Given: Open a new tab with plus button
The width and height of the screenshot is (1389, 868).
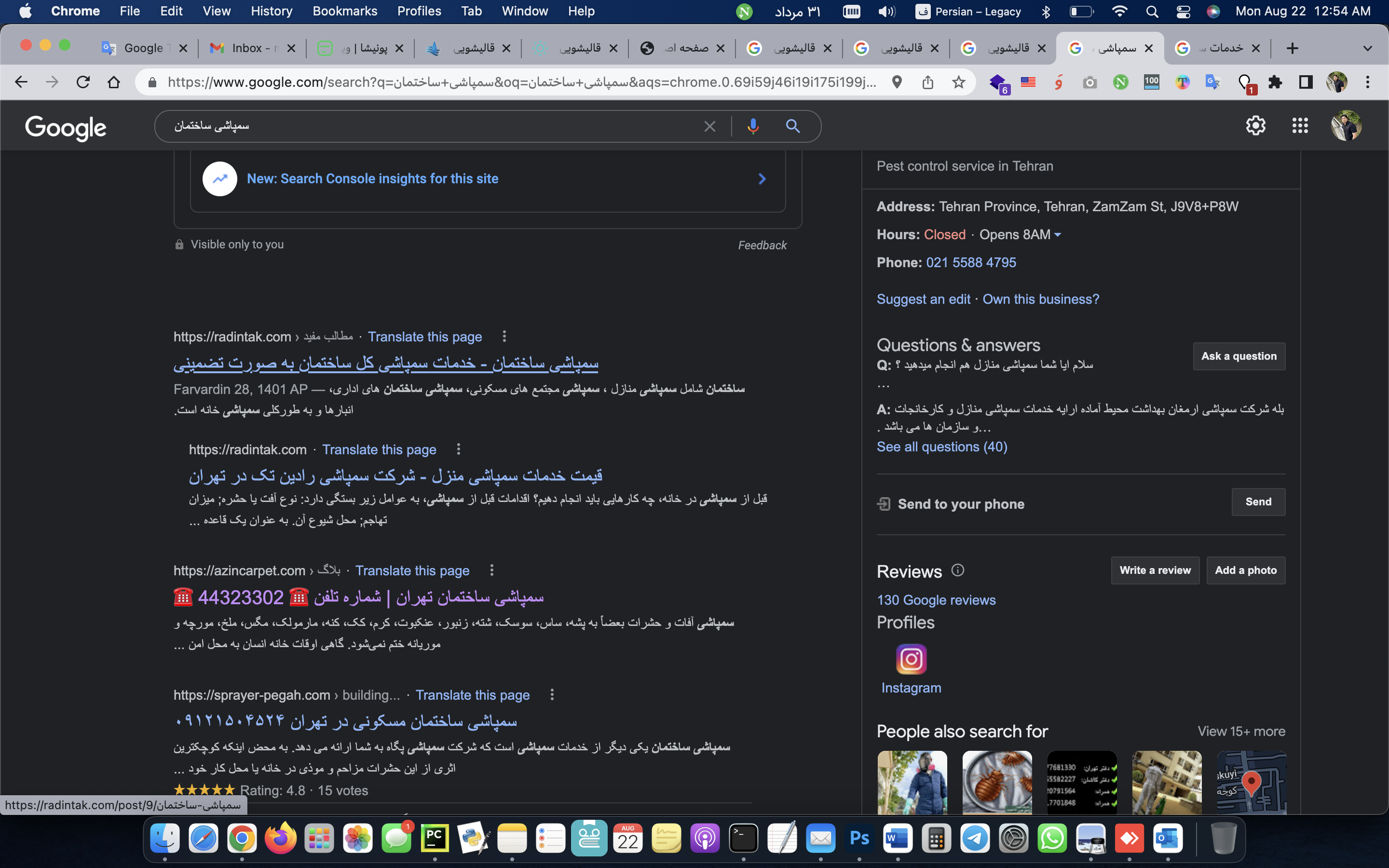Looking at the screenshot, I should [x=1292, y=48].
